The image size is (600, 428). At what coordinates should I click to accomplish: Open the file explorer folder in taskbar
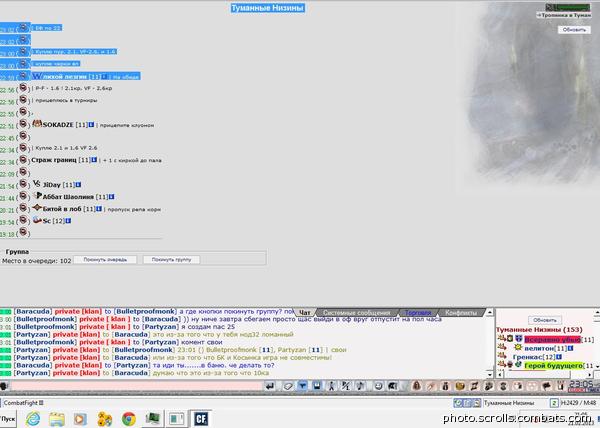pyautogui.click(x=57, y=419)
